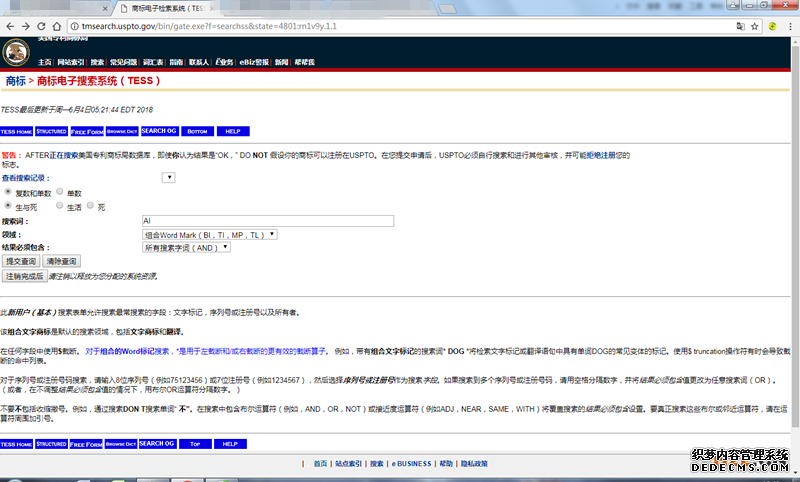Open the e BUSINESS footer link
The height and width of the screenshot is (482, 800).
pos(412,464)
